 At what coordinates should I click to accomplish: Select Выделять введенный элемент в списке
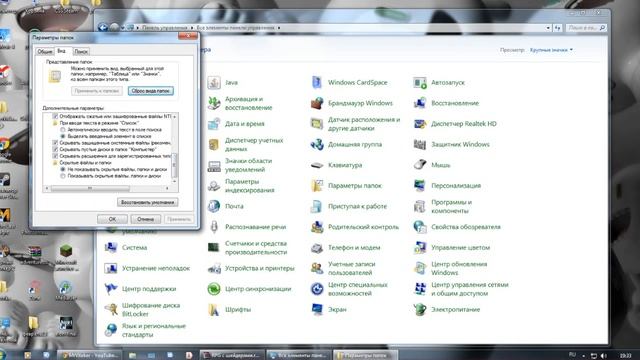63,136
